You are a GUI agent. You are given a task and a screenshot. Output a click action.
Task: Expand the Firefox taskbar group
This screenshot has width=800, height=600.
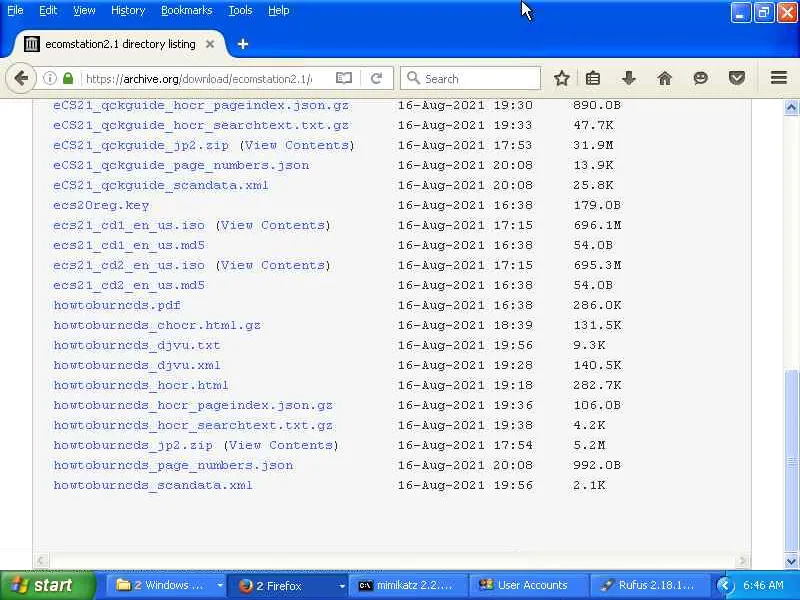click(x=341, y=586)
